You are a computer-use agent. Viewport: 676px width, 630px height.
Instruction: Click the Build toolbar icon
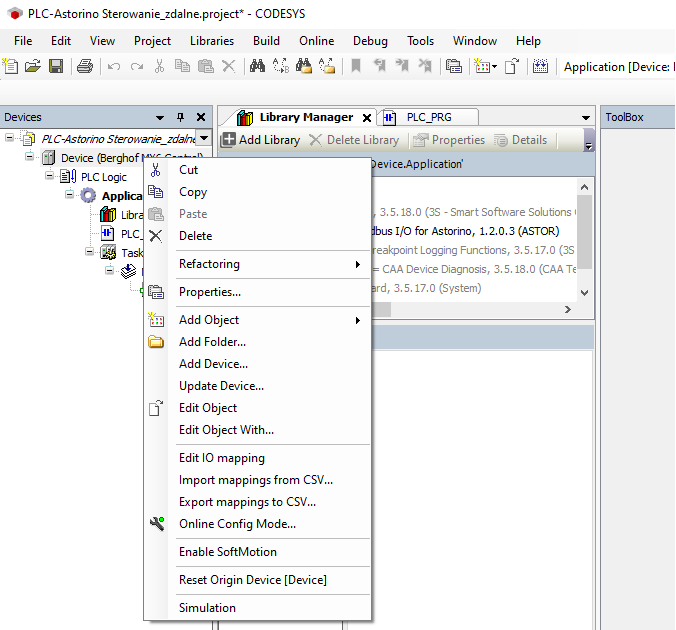tap(540, 66)
